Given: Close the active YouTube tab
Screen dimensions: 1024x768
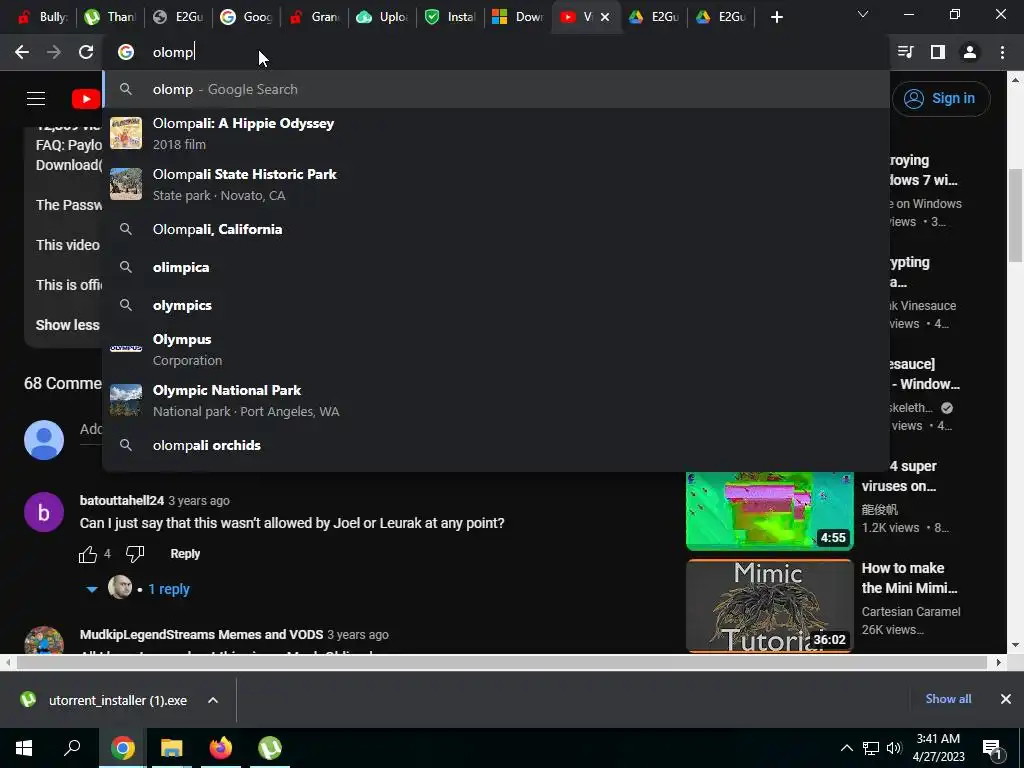Looking at the screenshot, I should pyautogui.click(x=605, y=17).
